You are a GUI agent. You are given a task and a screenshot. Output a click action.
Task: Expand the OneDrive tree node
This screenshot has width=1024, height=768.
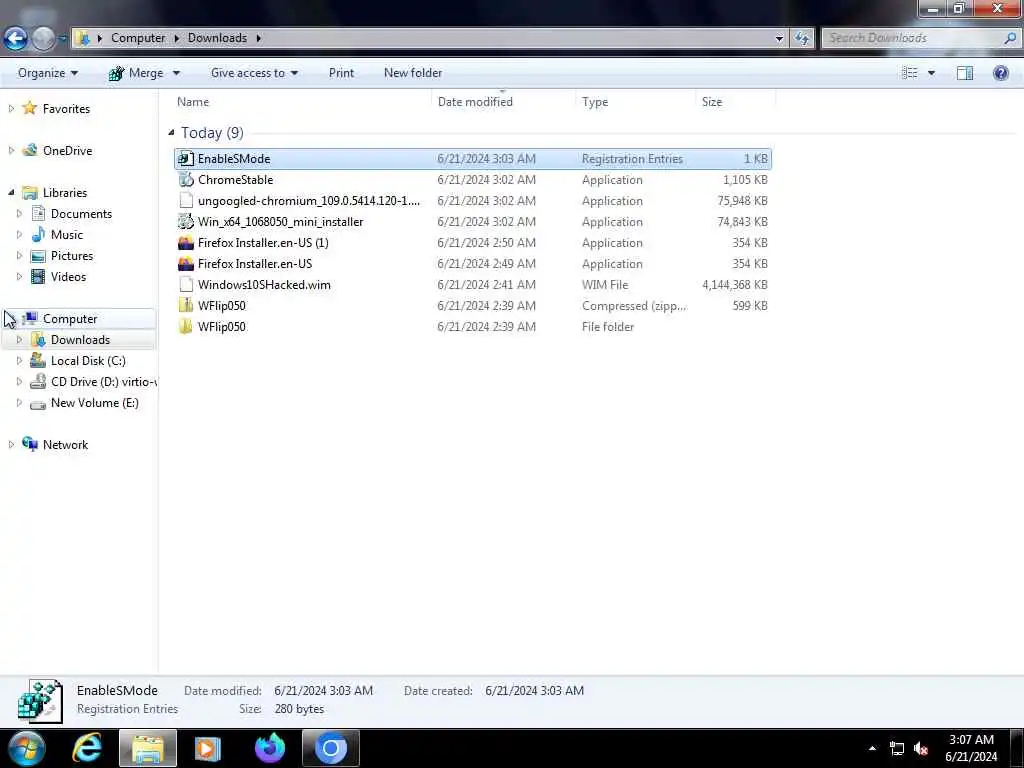11,151
